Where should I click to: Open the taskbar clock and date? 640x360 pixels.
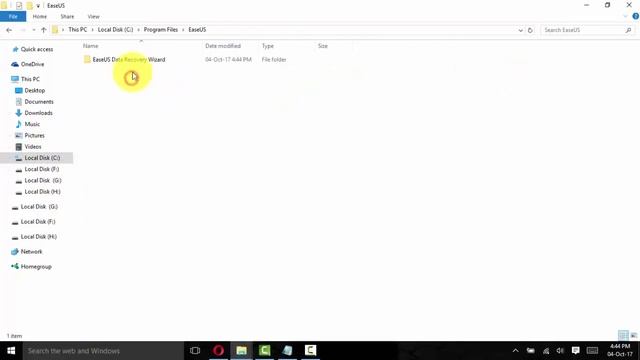(620, 351)
